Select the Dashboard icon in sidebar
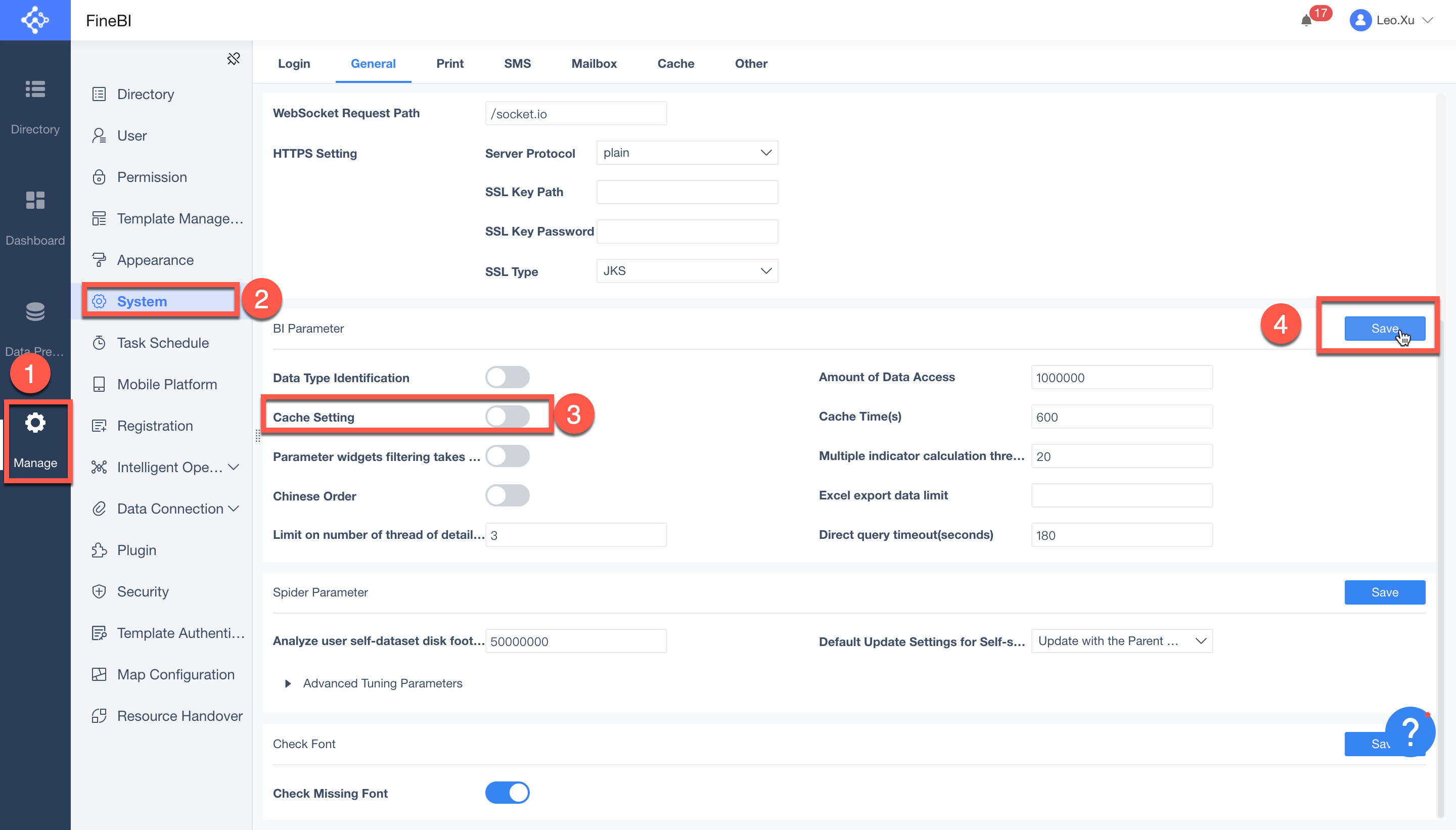 tap(35, 217)
